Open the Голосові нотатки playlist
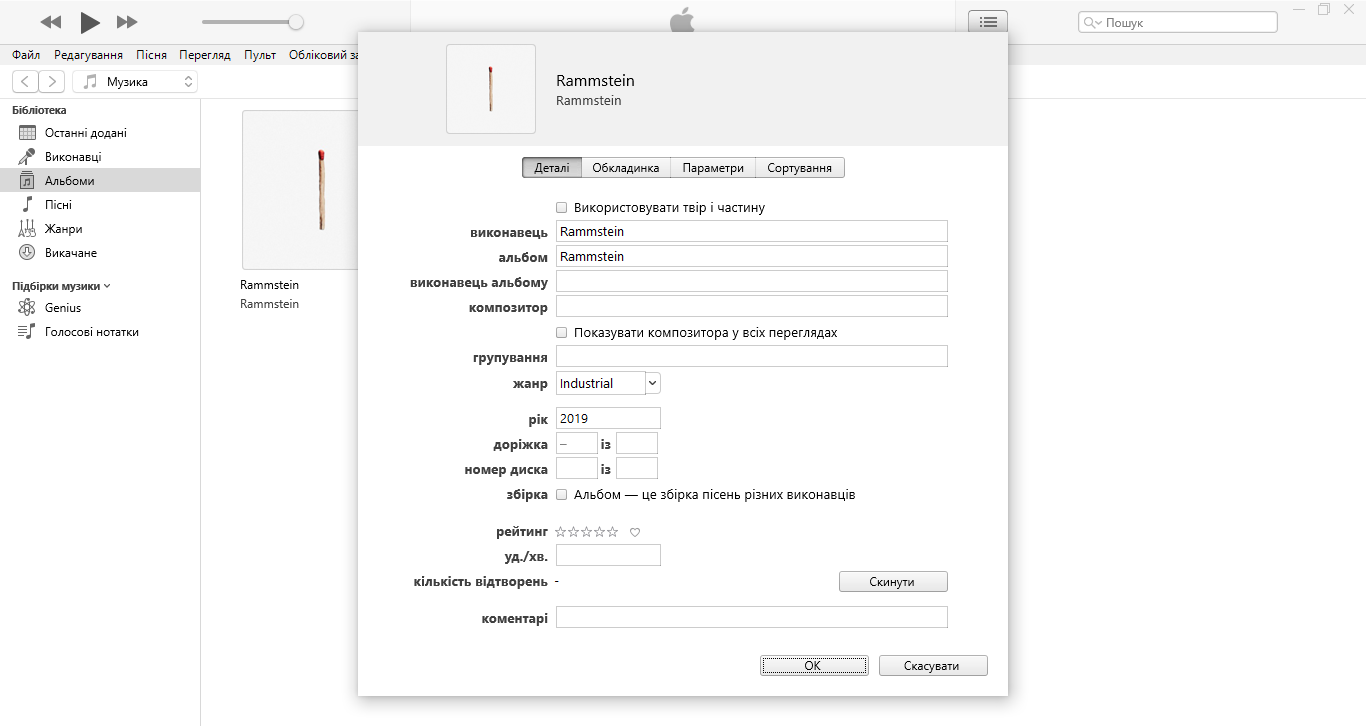This screenshot has height=726, width=1366. [x=100, y=332]
